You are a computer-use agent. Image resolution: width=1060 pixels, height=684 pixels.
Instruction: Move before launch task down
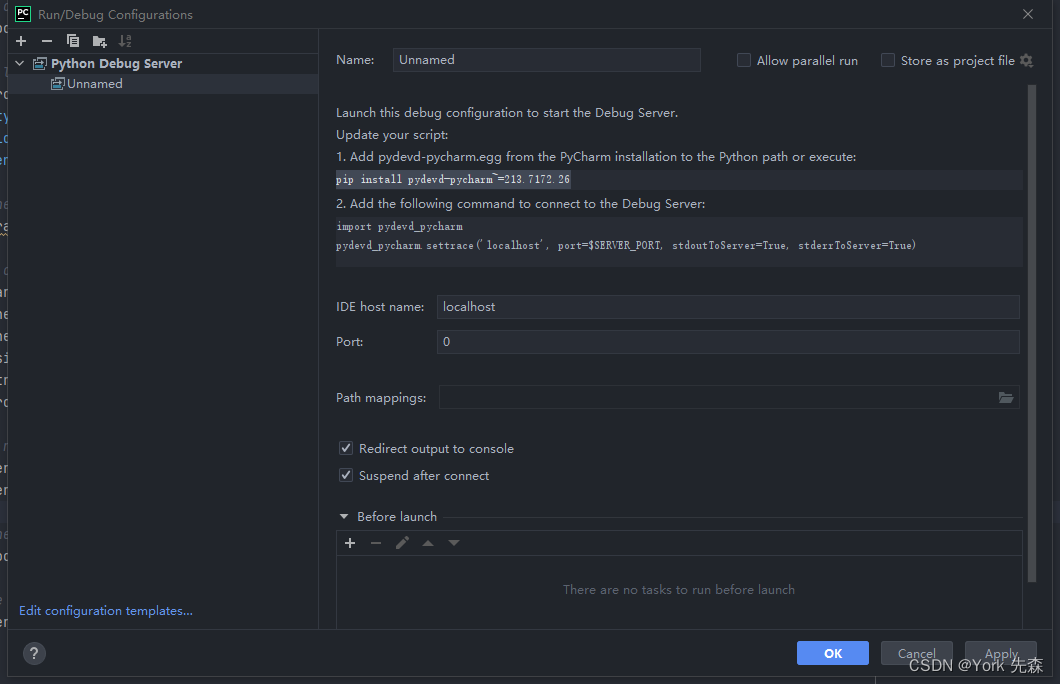pyautogui.click(x=454, y=543)
